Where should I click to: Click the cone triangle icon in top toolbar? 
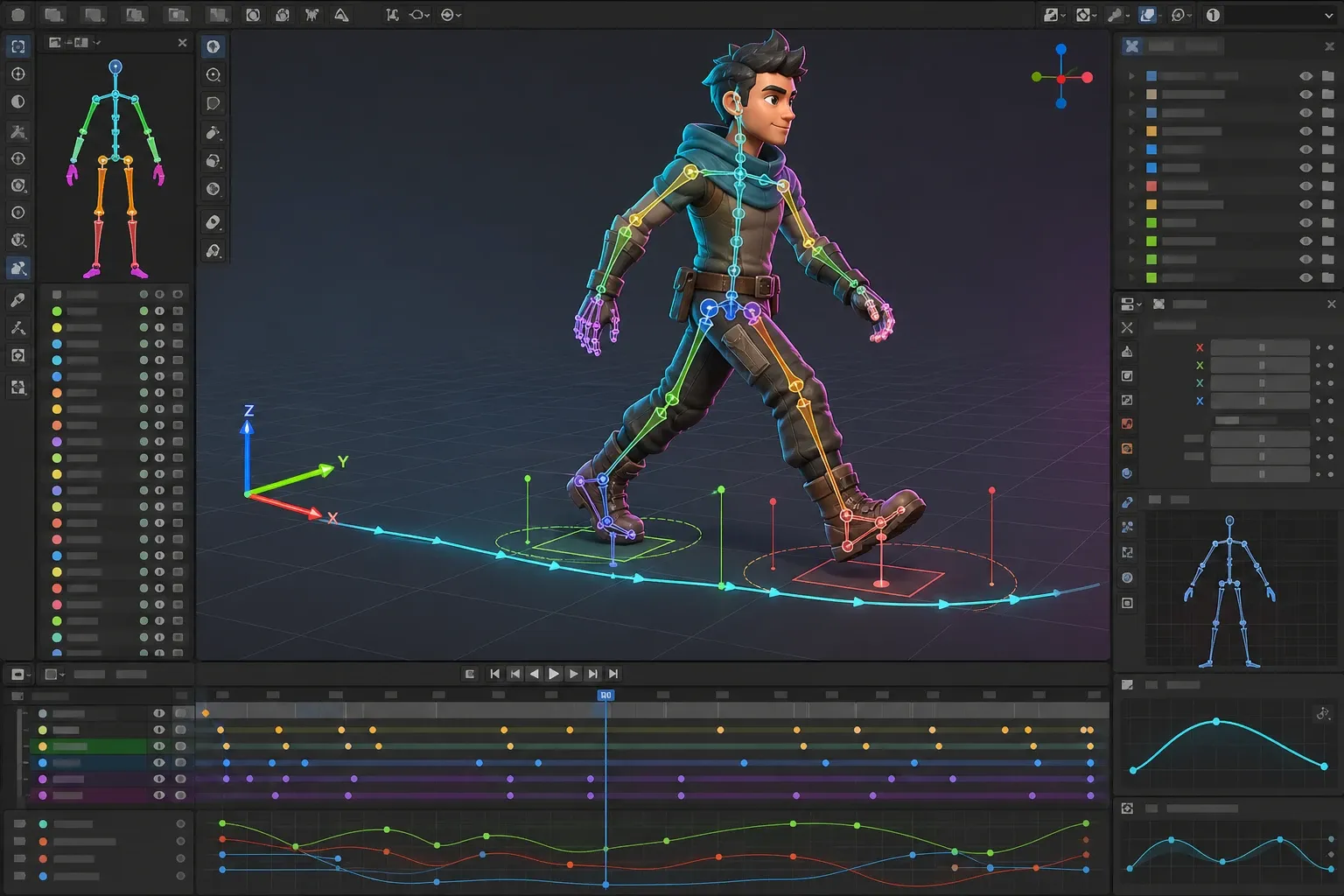[342, 15]
